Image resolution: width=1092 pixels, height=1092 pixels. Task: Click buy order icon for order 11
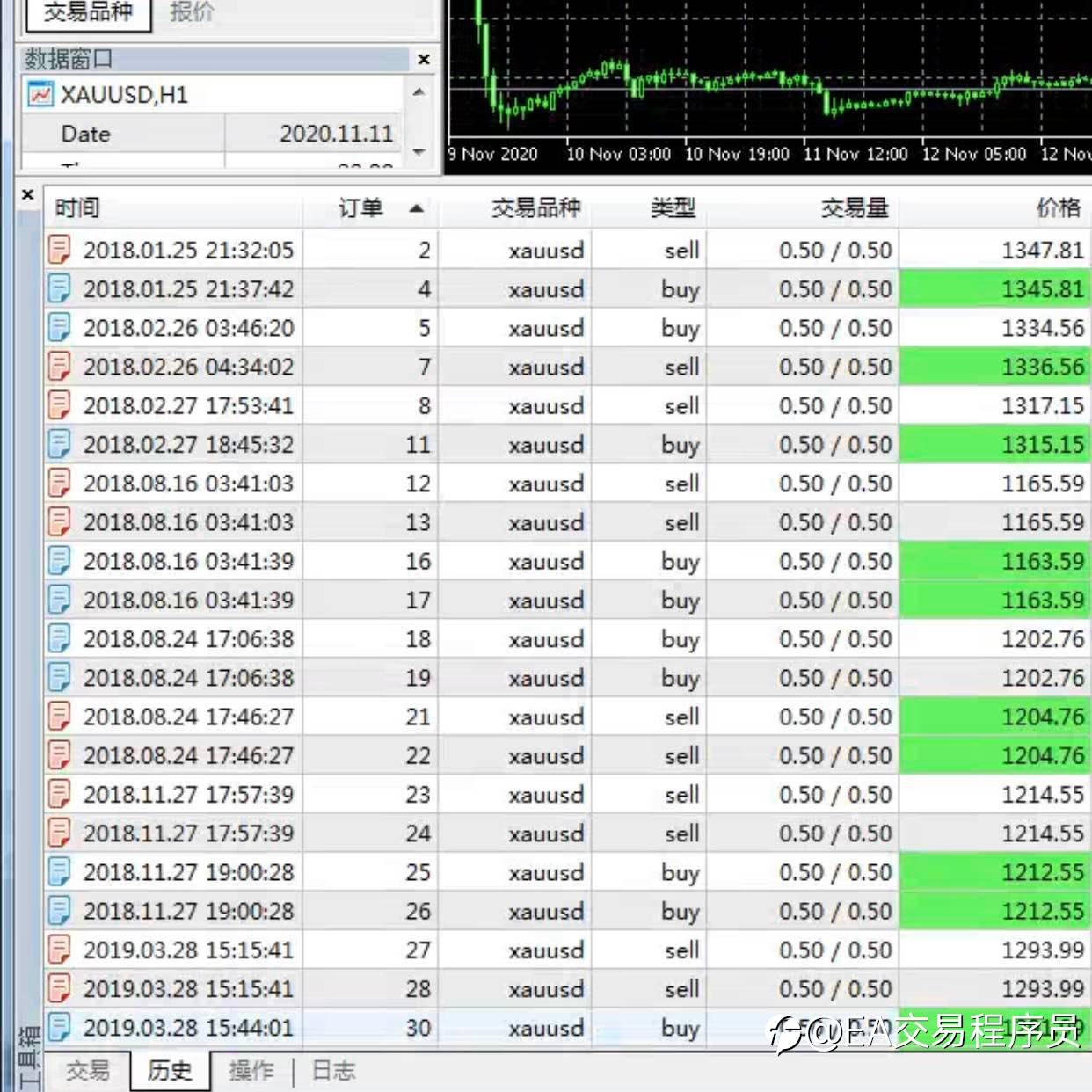tap(59, 444)
